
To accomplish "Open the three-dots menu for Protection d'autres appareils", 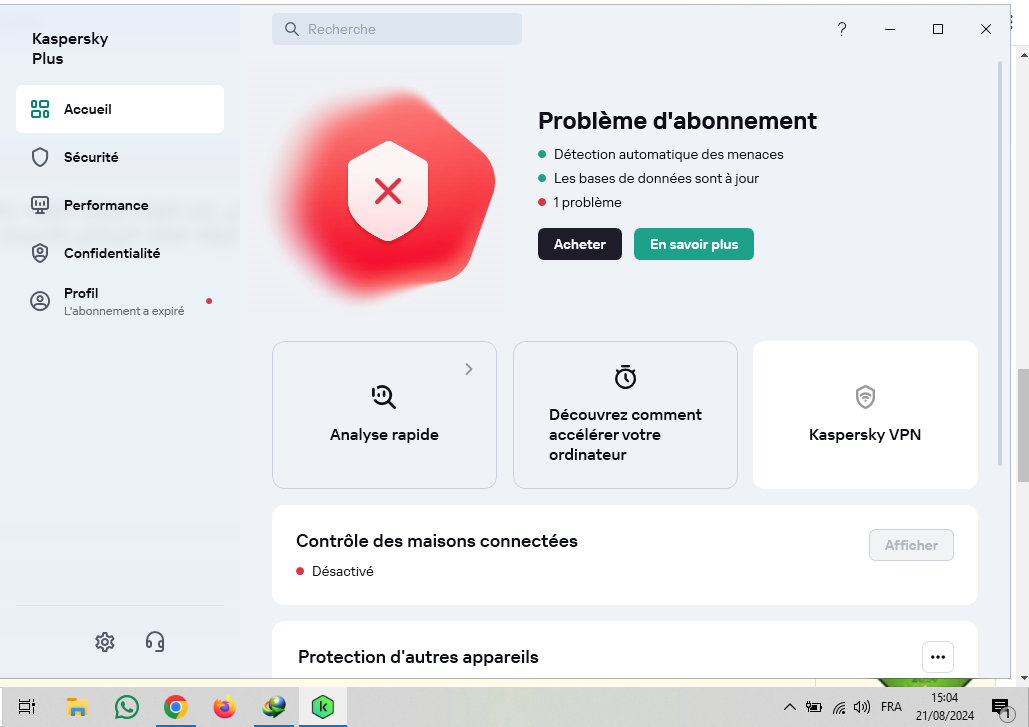I will pyautogui.click(x=938, y=657).
